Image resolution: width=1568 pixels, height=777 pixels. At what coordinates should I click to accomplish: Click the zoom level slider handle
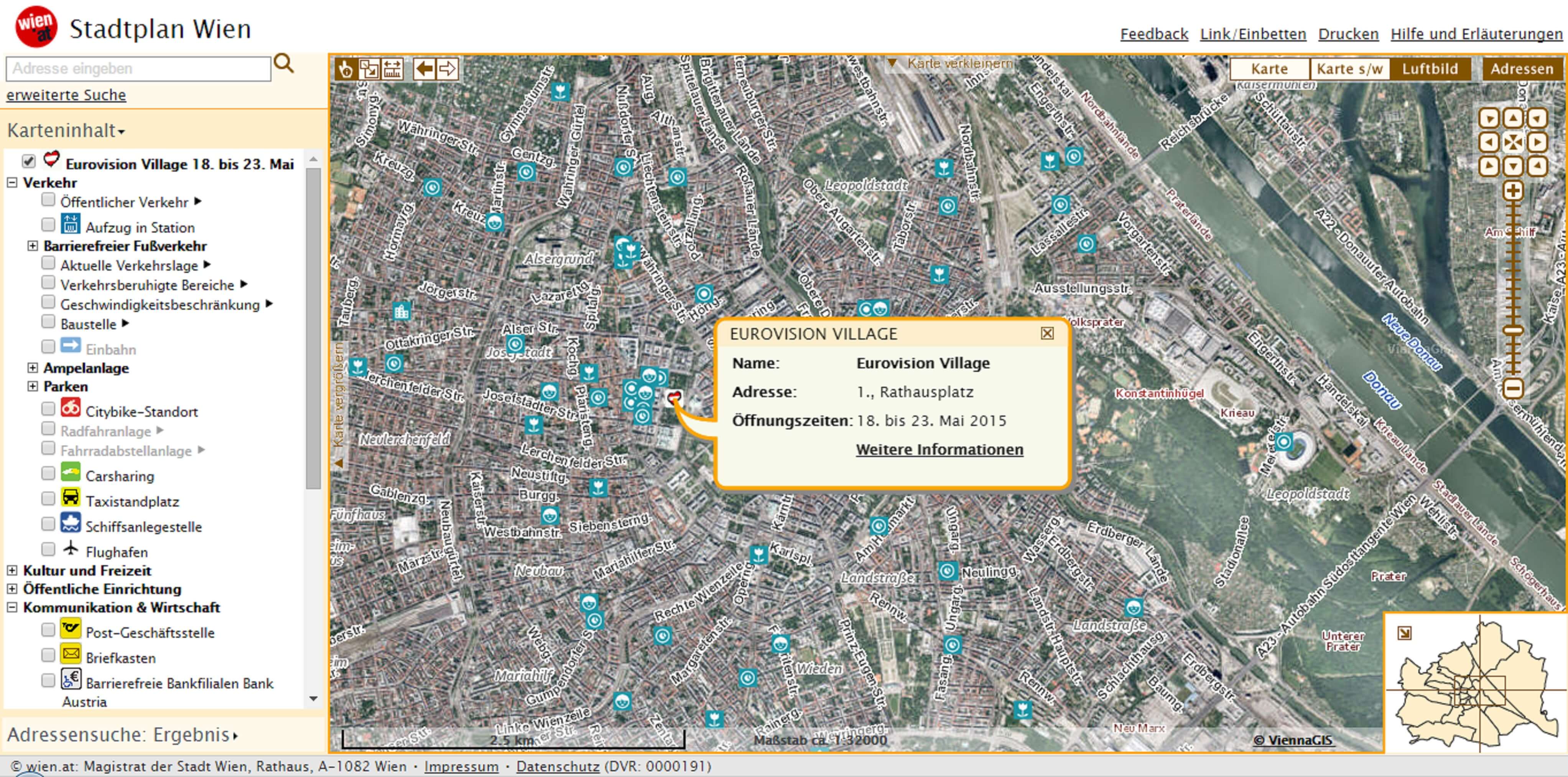click(x=1513, y=331)
